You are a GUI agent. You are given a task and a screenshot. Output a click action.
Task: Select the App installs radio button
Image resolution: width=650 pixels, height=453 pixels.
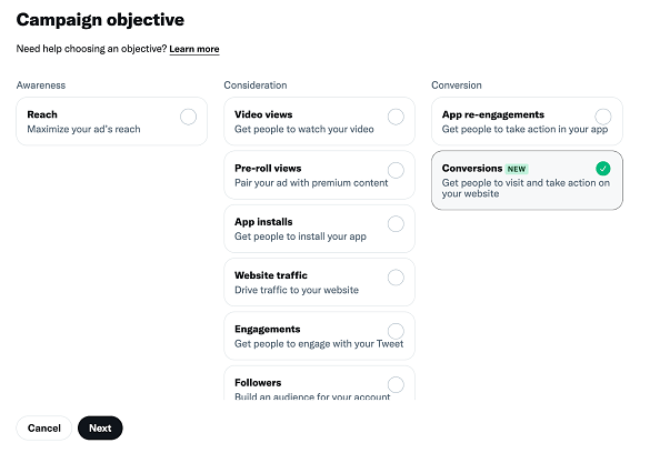click(x=396, y=223)
